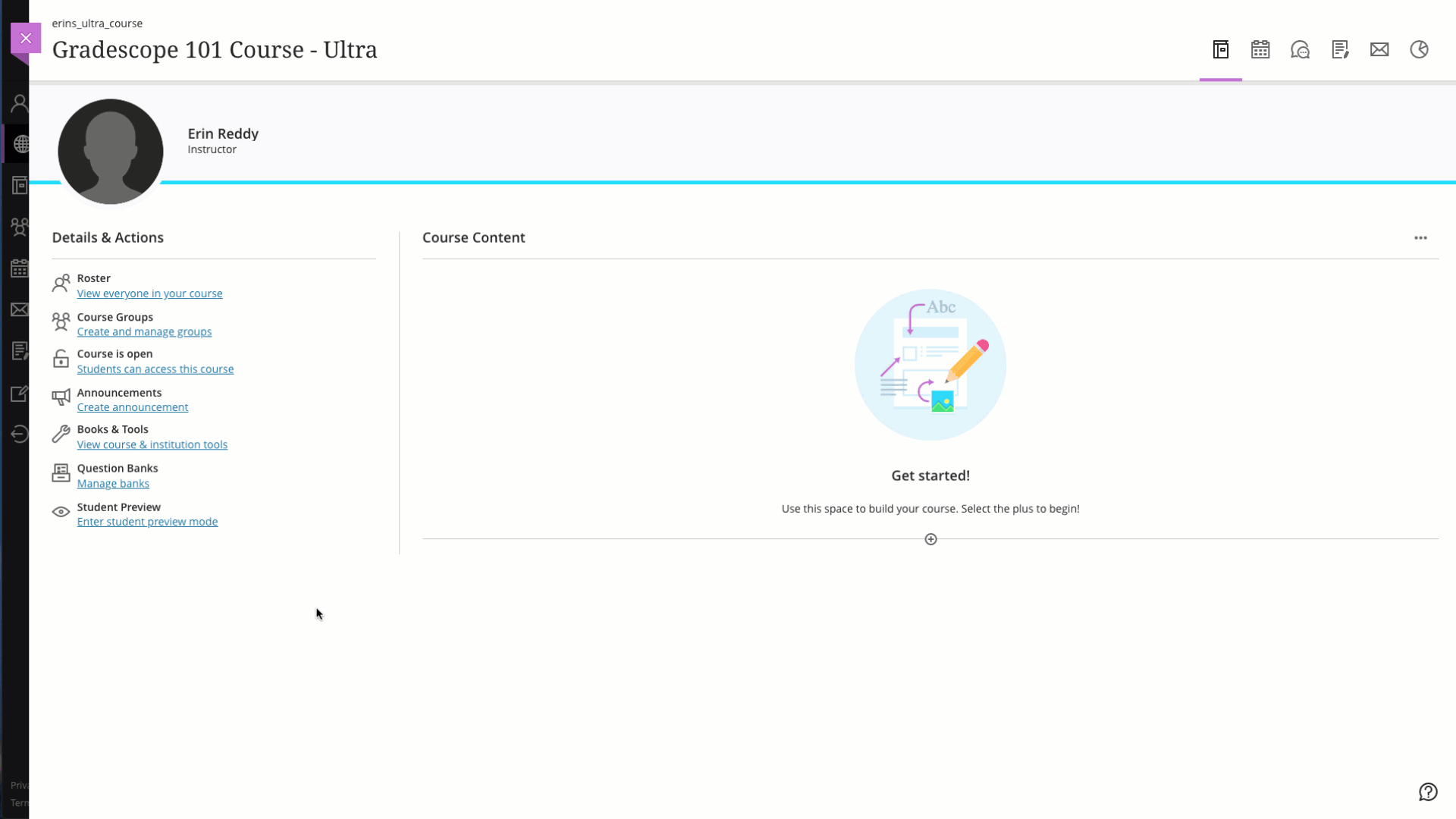Open the course Calendar icon in the header
Screen dimensions: 1456x819
tap(1260, 50)
